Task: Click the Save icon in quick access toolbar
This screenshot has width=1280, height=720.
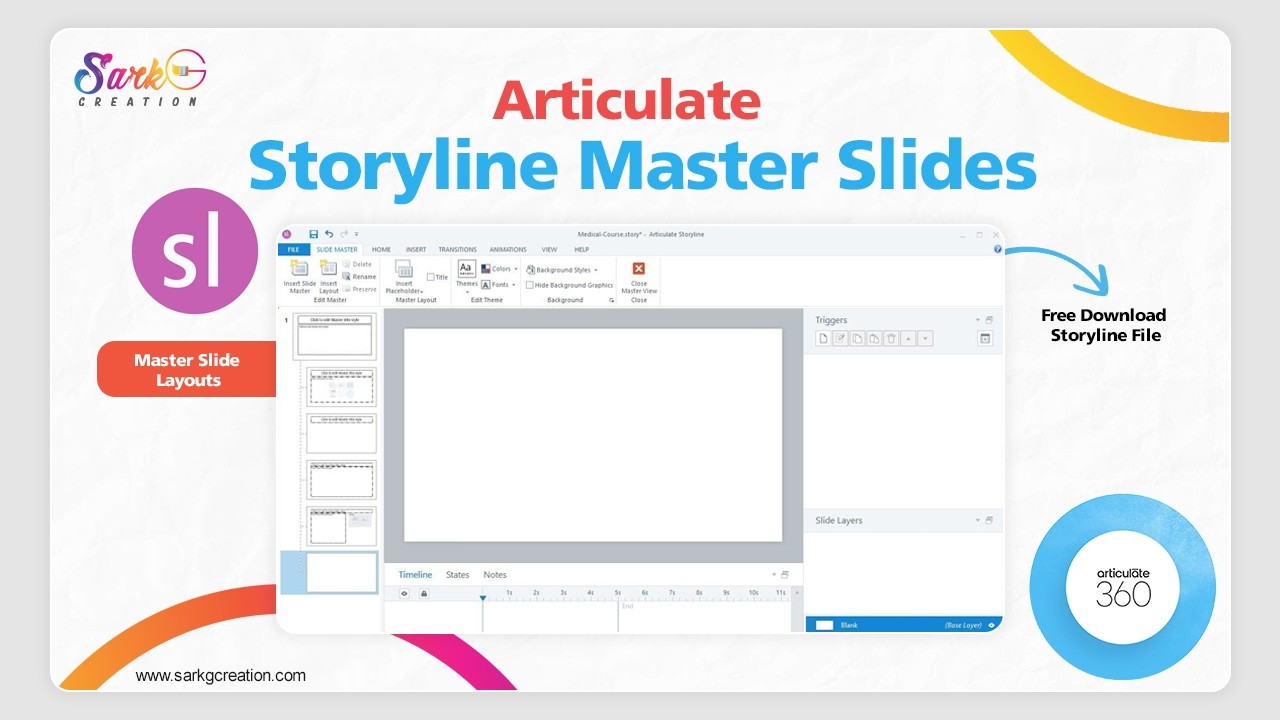Action: point(314,234)
